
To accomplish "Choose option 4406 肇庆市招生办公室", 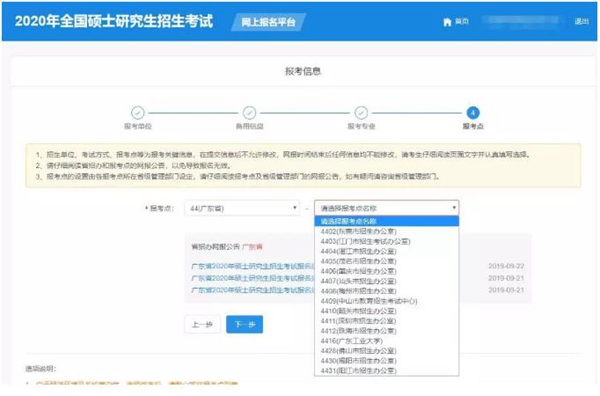I will click(x=386, y=271).
